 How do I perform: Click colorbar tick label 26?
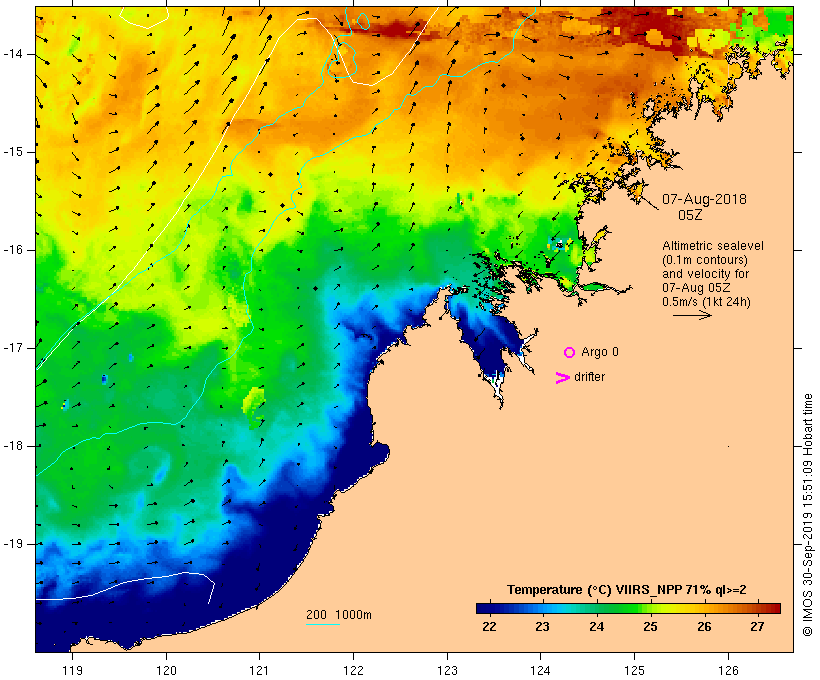point(704,627)
